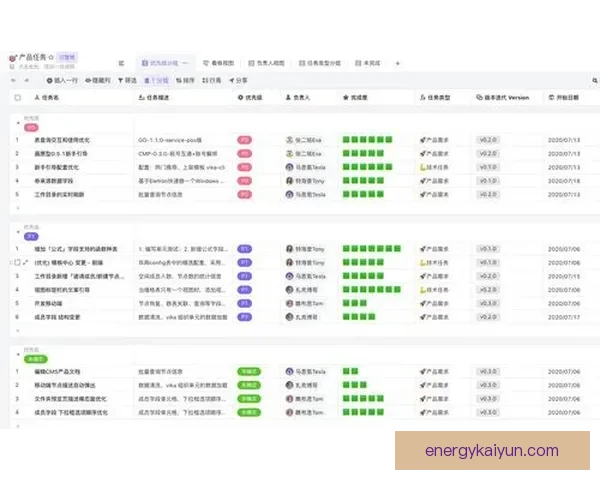Set completion rating in 开发移动端 row
This screenshot has width=600, height=480.
355,304
